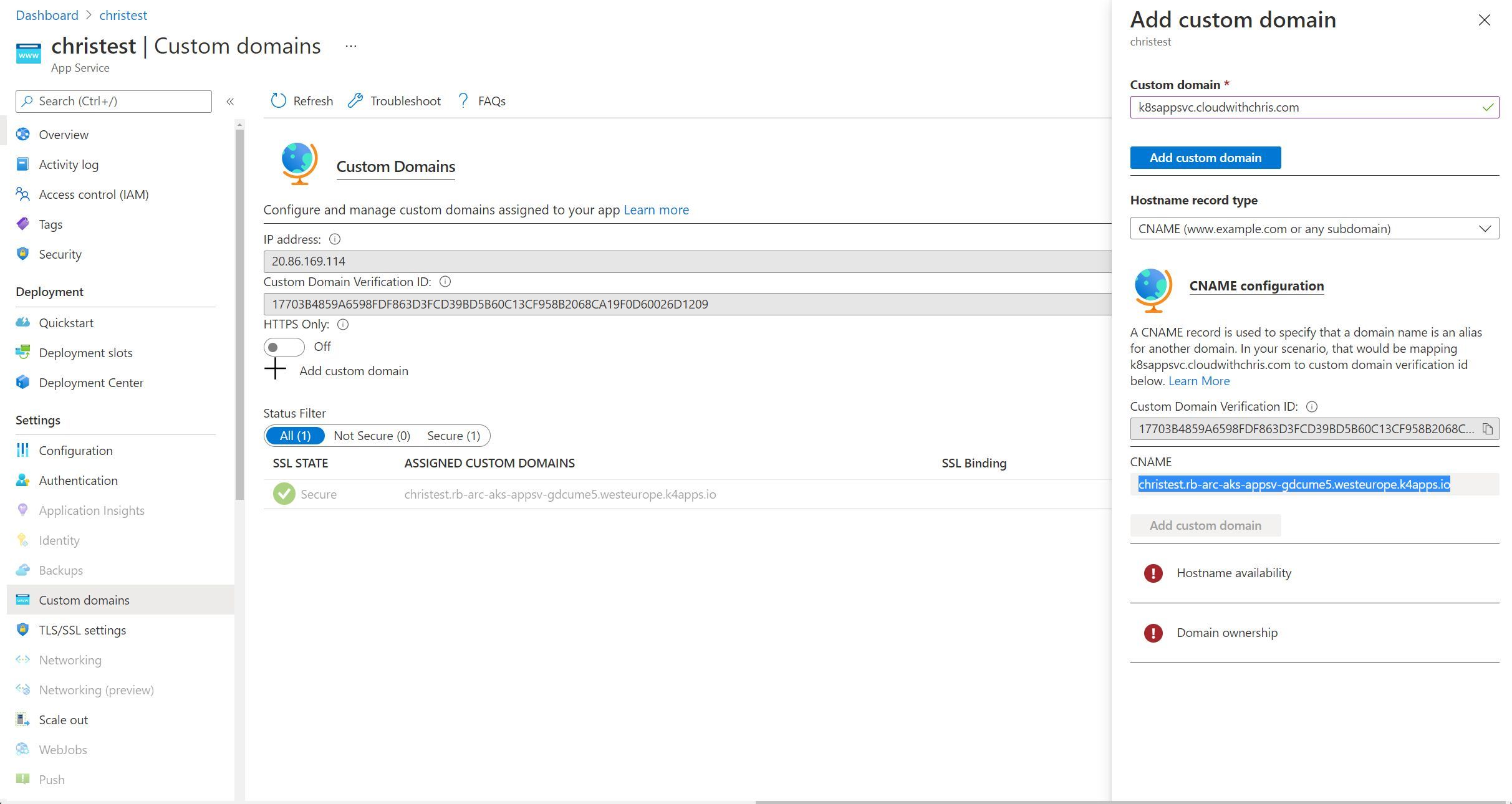Click info icon in panel Verification ID label
Image resolution: width=1512 pixels, height=804 pixels.
coord(1312,407)
